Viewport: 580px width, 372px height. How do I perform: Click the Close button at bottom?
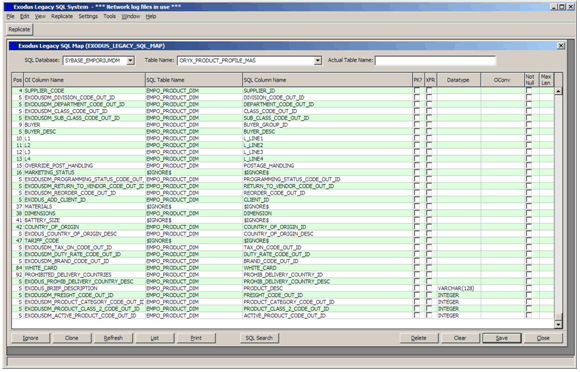pos(543,338)
